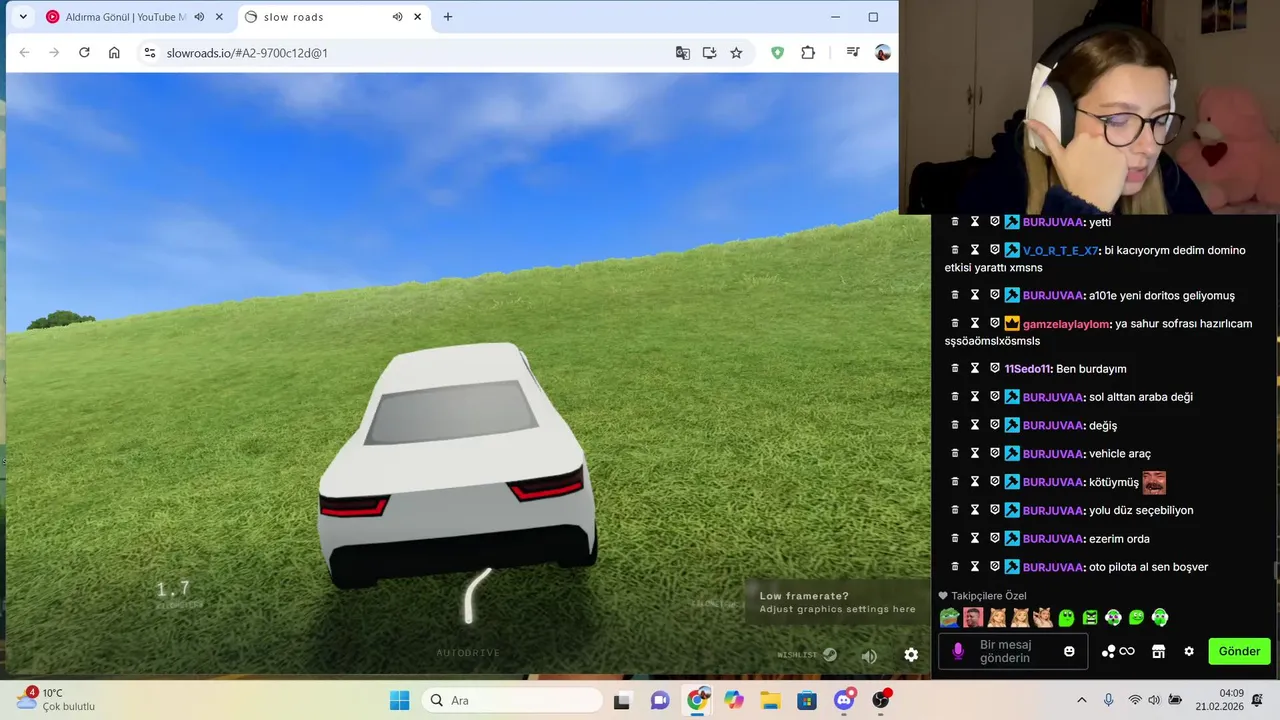Image resolution: width=1280 pixels, height=720 pixels.
Task: Open channel points infinity balance
Action: click(x=1118, y=651)
